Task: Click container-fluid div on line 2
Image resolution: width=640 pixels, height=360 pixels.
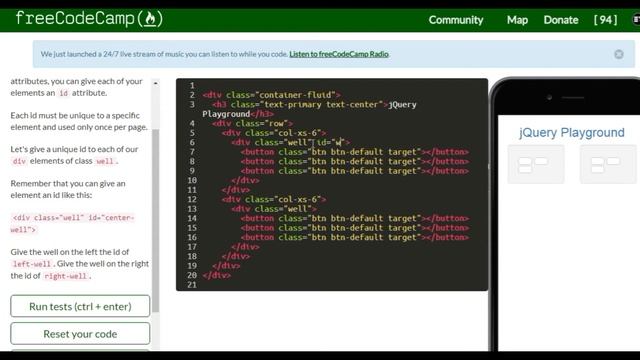Action: tap(271, 95)
